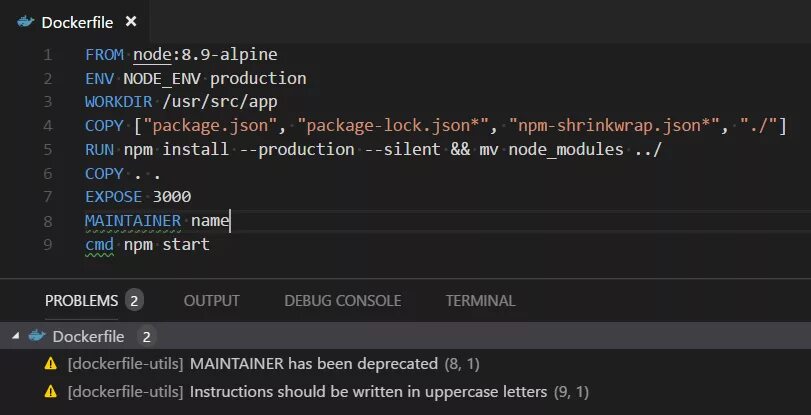Switch to the Terminal tab

[x=480, y=300]
